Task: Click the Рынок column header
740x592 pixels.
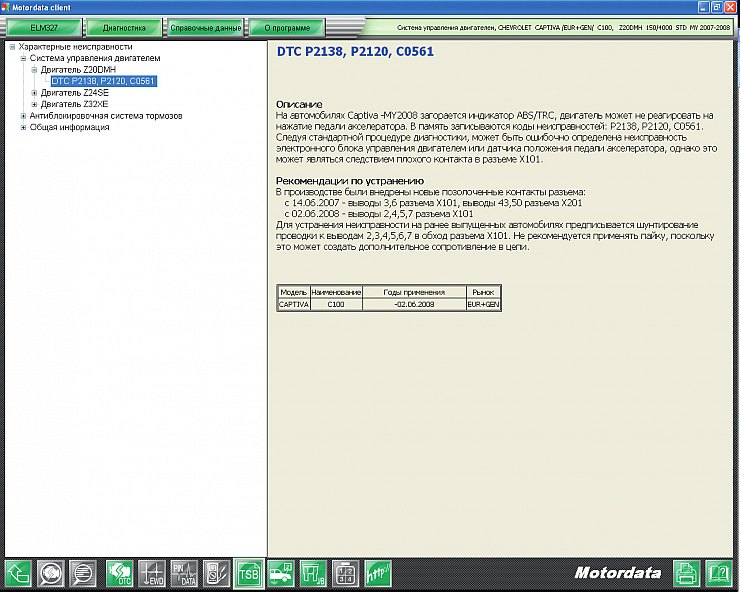Action: pyautogui.click(x=483, y=292)
